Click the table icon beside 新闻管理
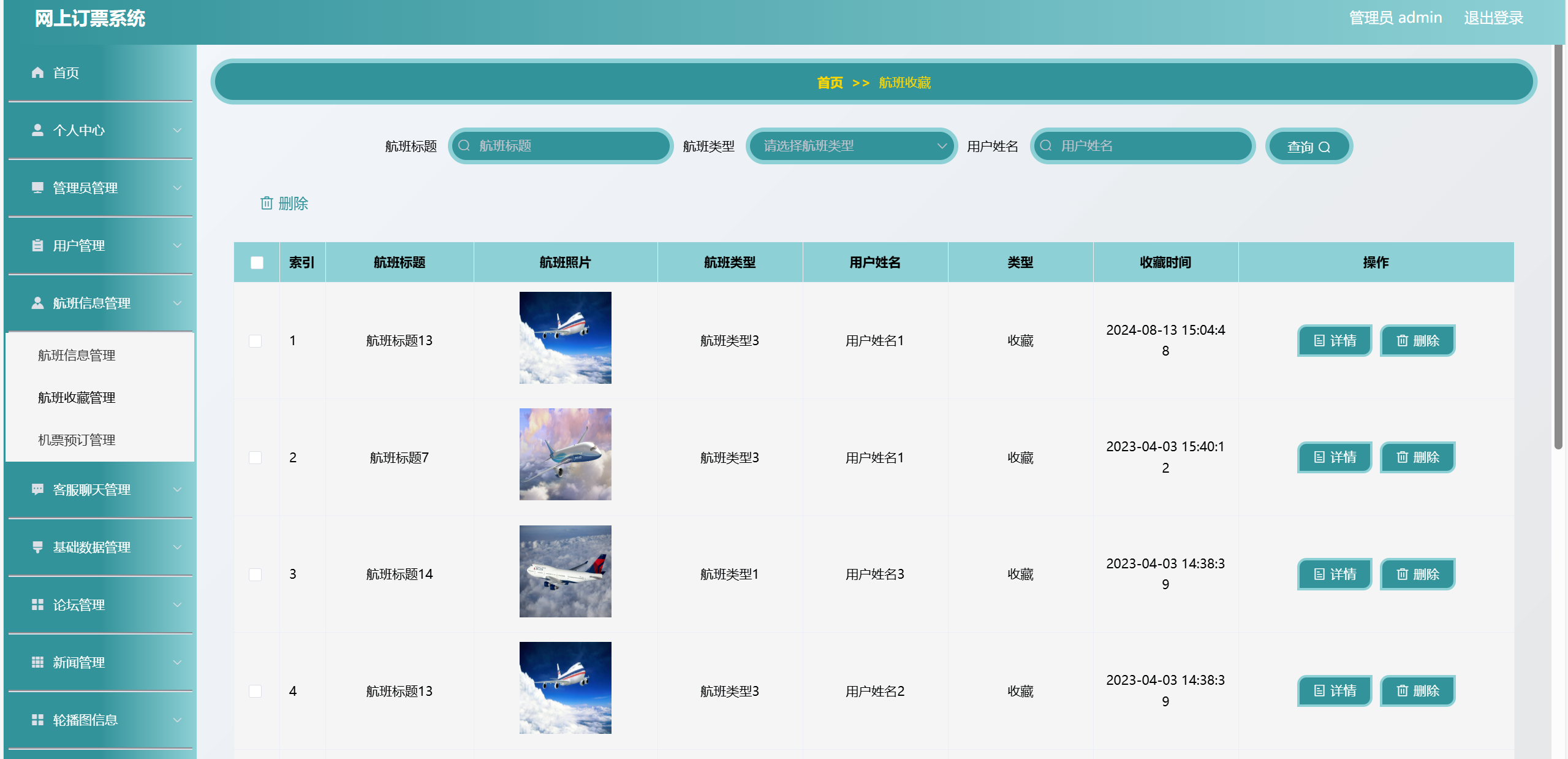This screenshot has height=759, width=1568. point(37,662)
